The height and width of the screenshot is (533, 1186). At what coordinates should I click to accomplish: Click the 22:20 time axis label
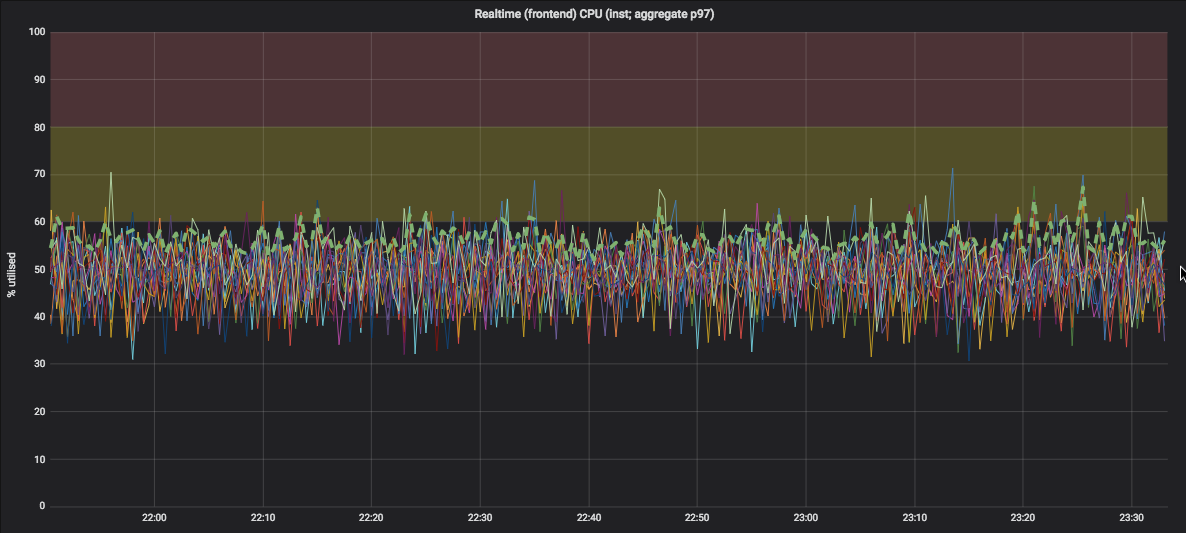pos(371,518)
